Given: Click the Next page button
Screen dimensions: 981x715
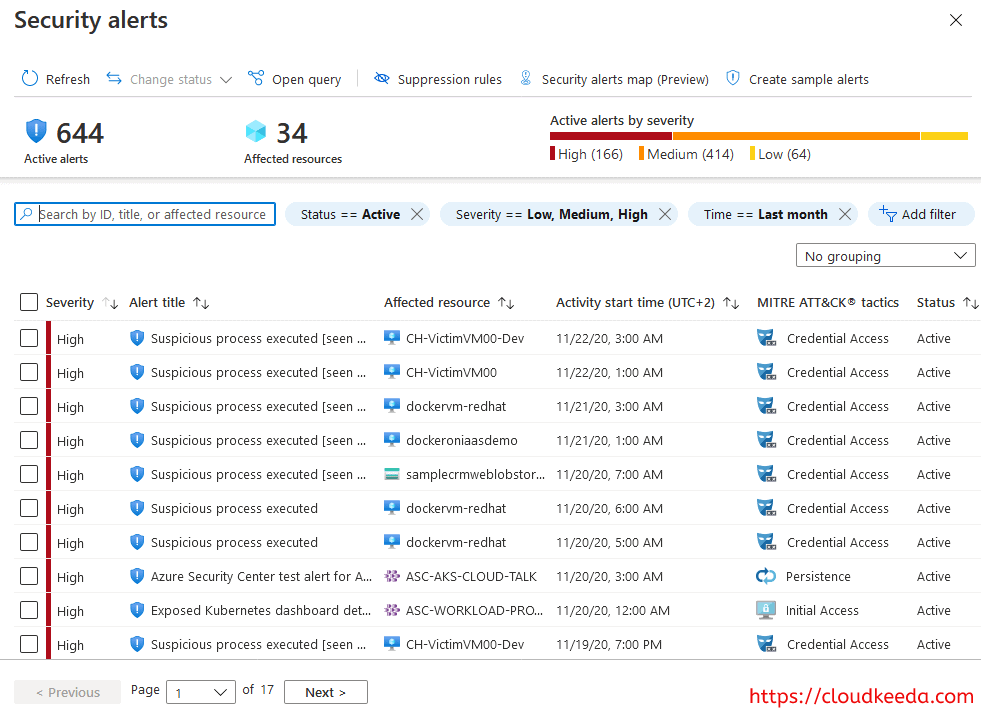Looking at the screenshot, I should (x=326, y=692).
